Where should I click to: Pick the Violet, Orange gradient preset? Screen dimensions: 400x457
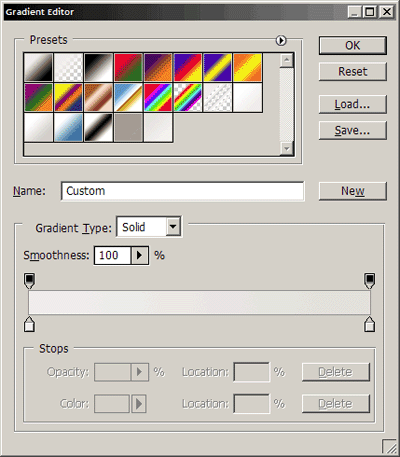click(x=158, y=67)
